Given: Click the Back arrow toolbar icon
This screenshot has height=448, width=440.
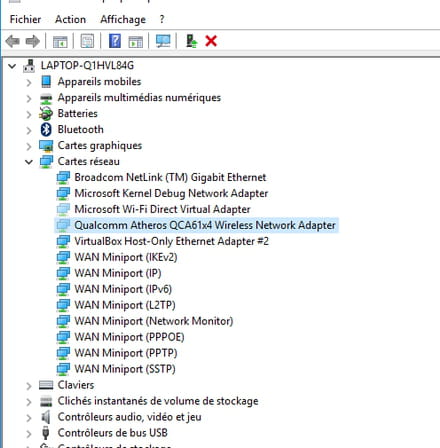Looking at the screenshot, I should click(x=13, y=41).
